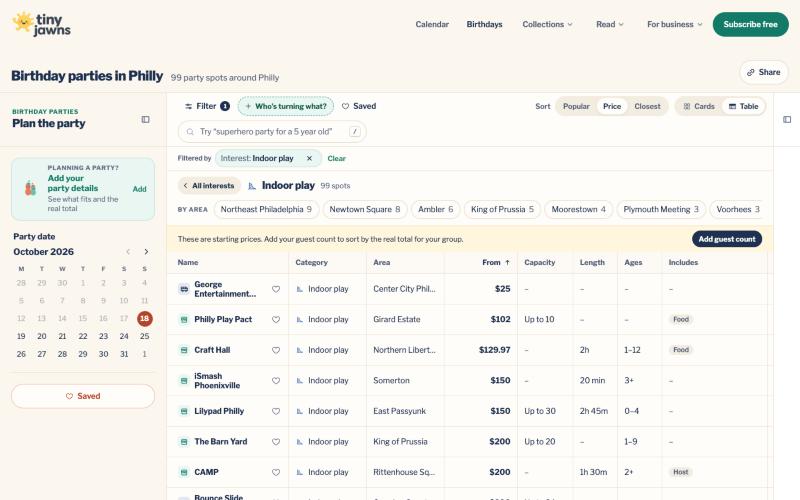Screen dimensions: 800x500
Task: Open the Who's turning what? chip
Action: tap(286, 106)
